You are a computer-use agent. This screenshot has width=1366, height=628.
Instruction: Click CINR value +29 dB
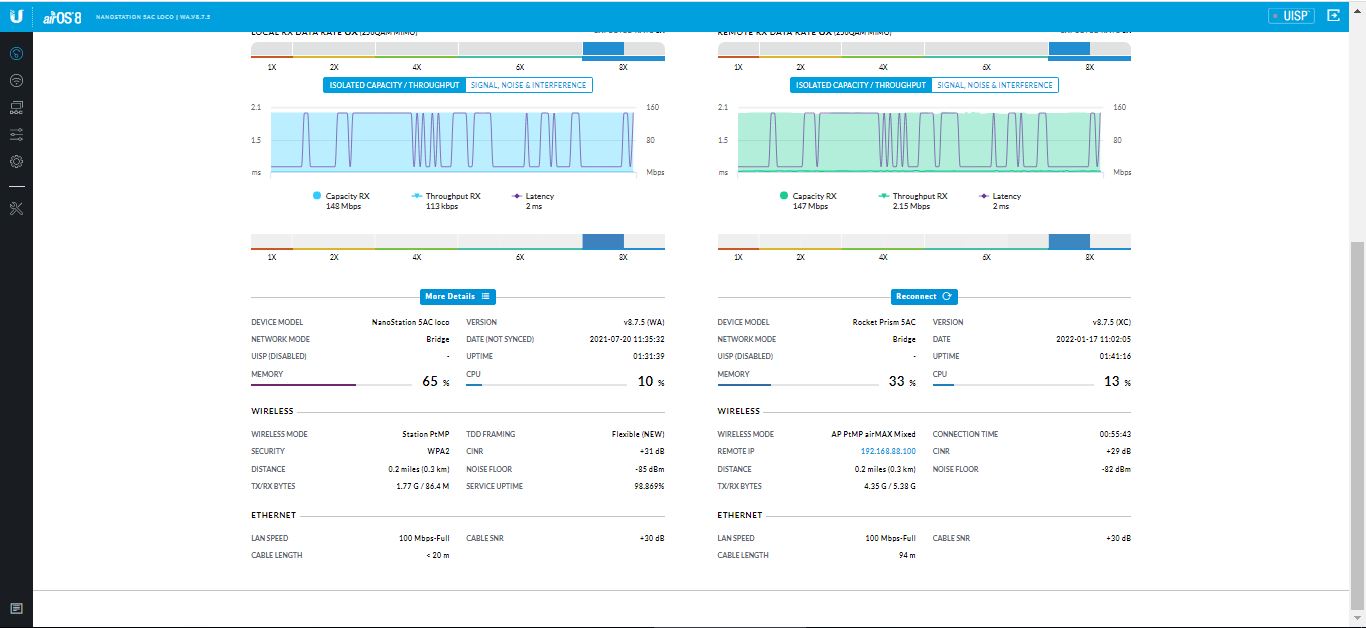(x=1119, y=452)
